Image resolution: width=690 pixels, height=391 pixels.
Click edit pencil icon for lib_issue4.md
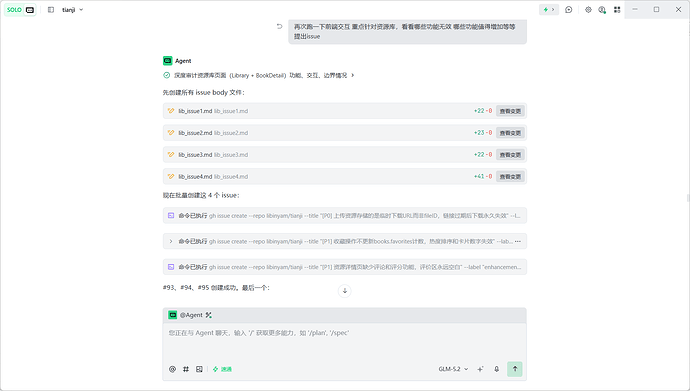(x=171, y=176)
